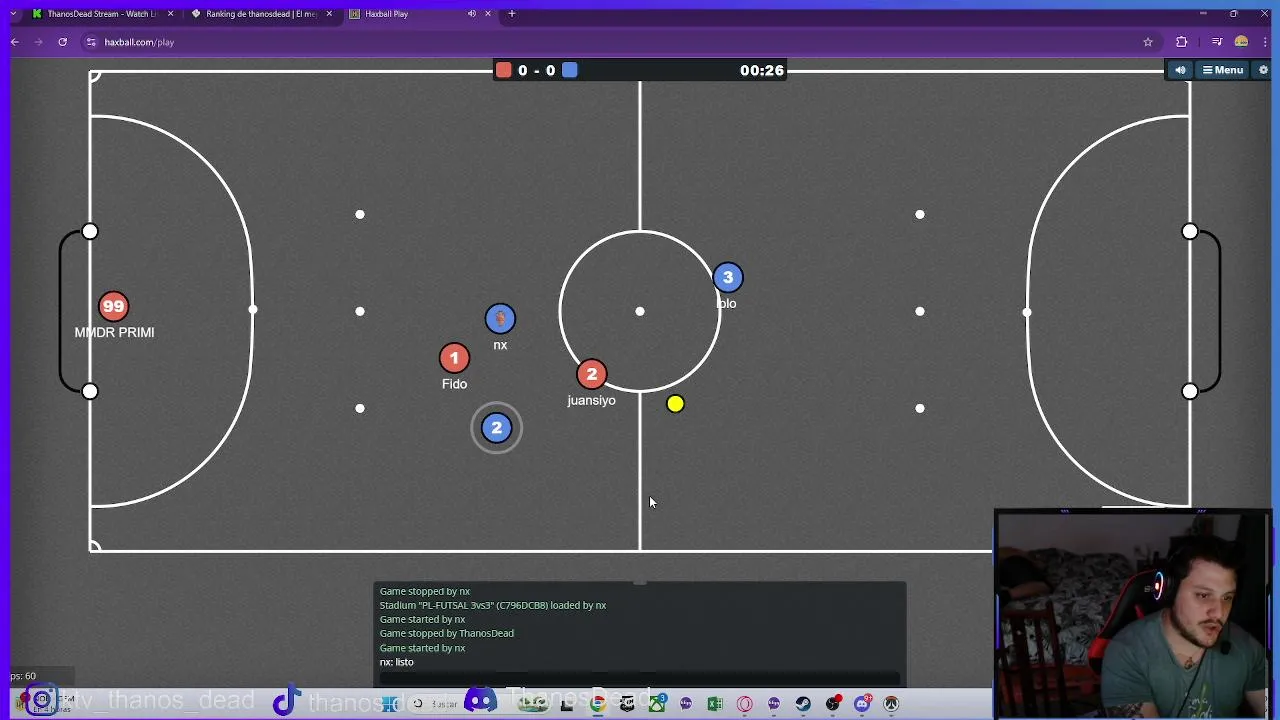Click chat line 'Game stopped by ThanosDead'
The image size is (1280, 720).
(x=447, y=633)
